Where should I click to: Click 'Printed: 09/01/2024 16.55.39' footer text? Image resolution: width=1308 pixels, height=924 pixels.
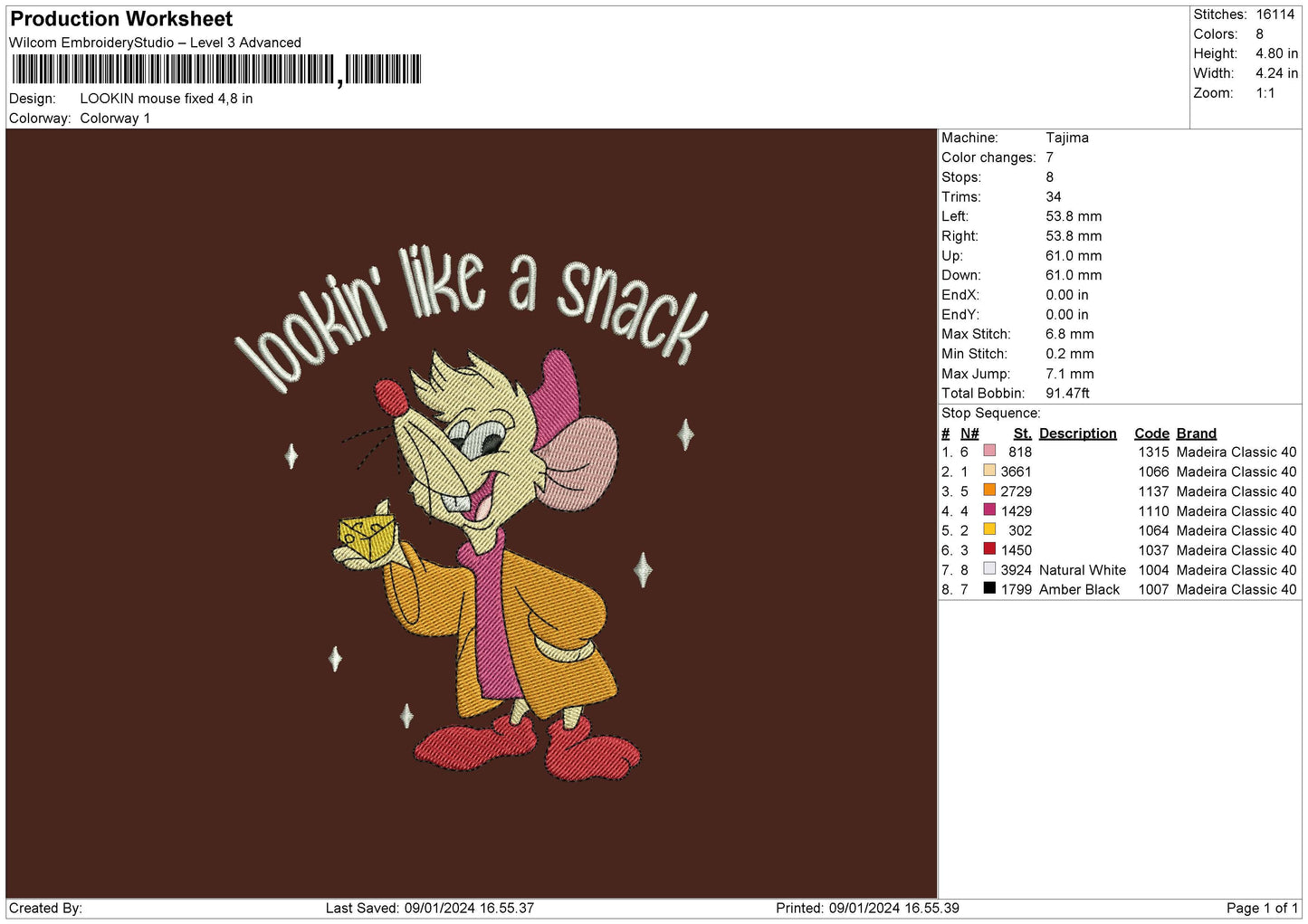point(867,908)
